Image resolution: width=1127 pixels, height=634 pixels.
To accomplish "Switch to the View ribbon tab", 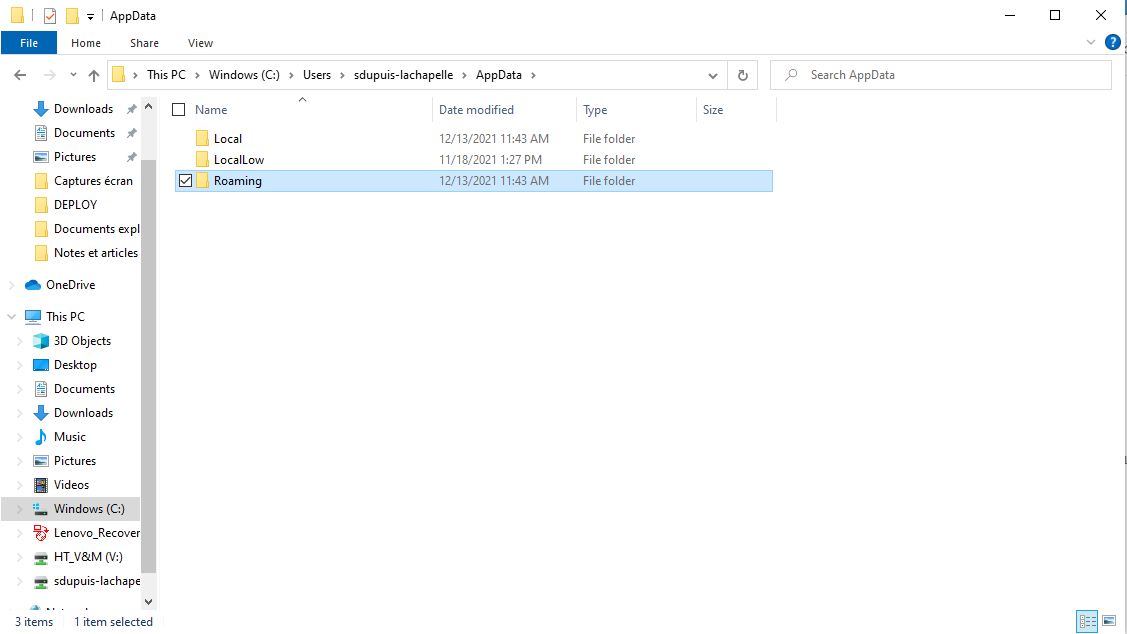I will click(200, 43).
